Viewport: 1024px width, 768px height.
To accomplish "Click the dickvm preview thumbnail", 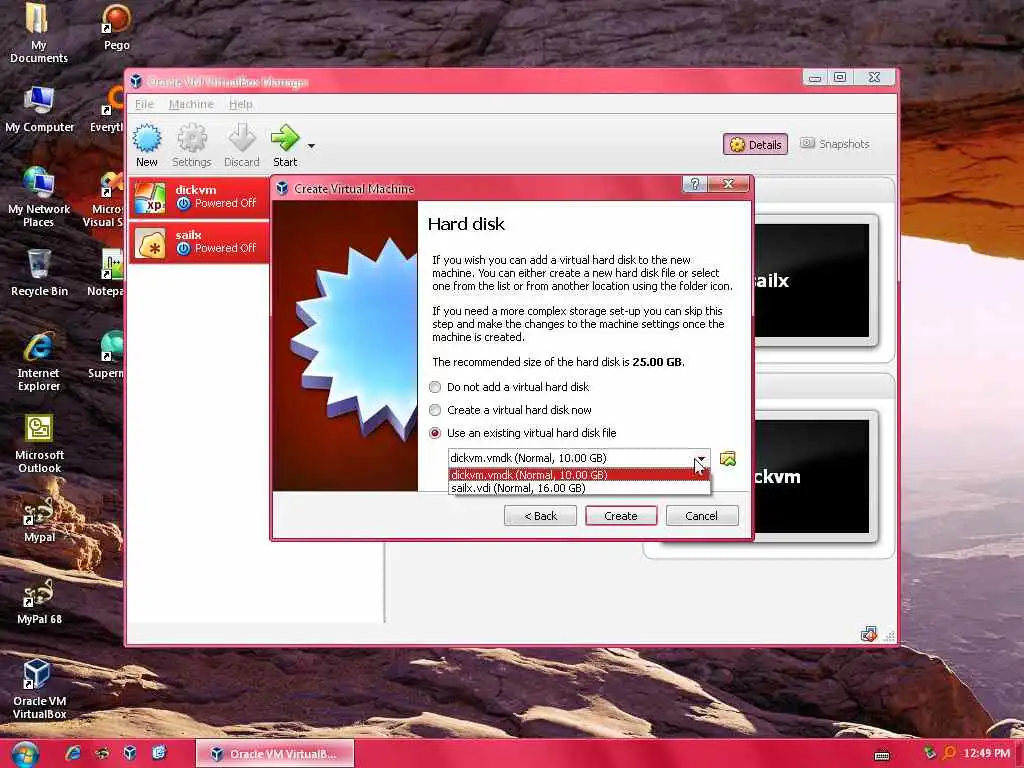I will pyautogui.click(x=812, y=477).
